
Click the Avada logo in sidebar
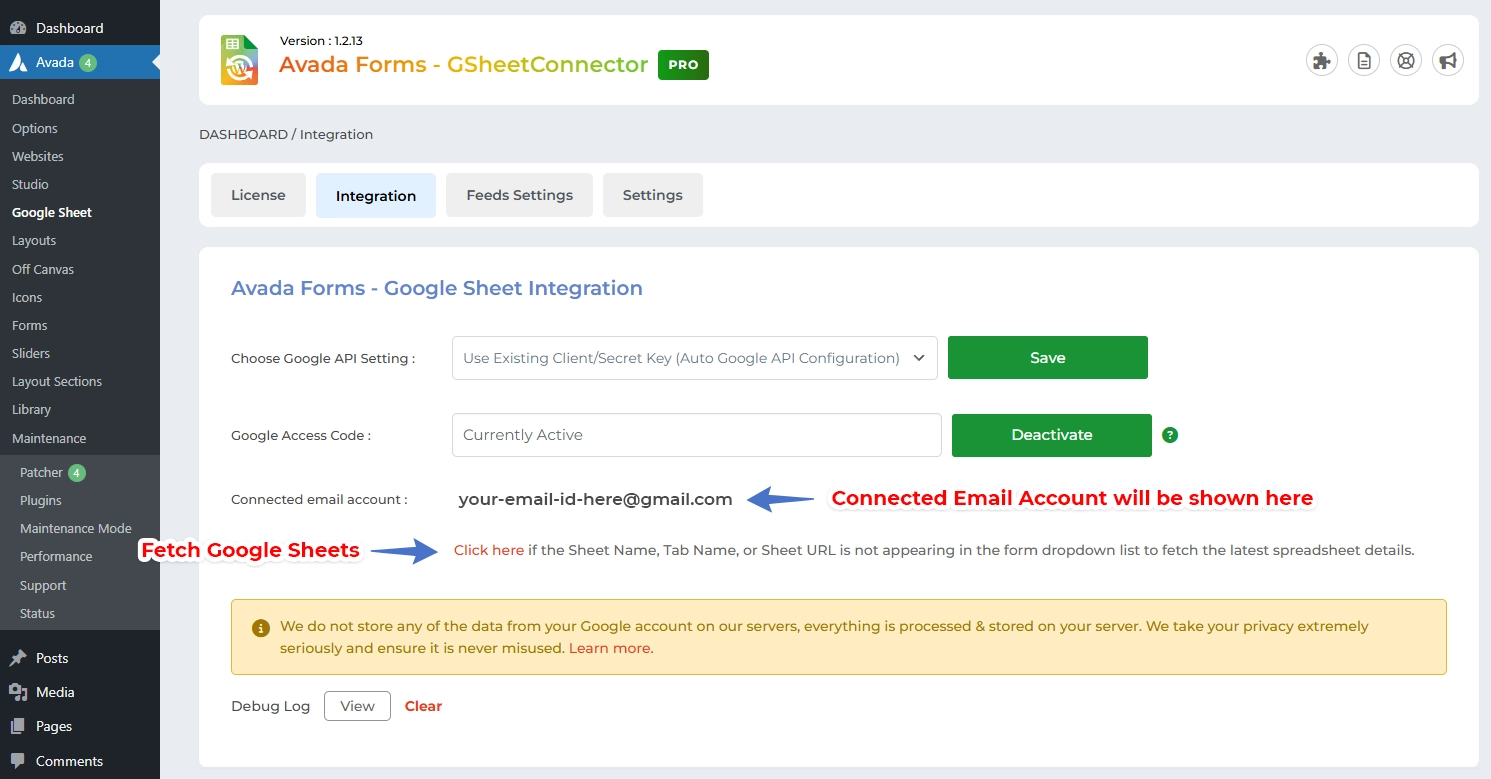click(18, 62)
